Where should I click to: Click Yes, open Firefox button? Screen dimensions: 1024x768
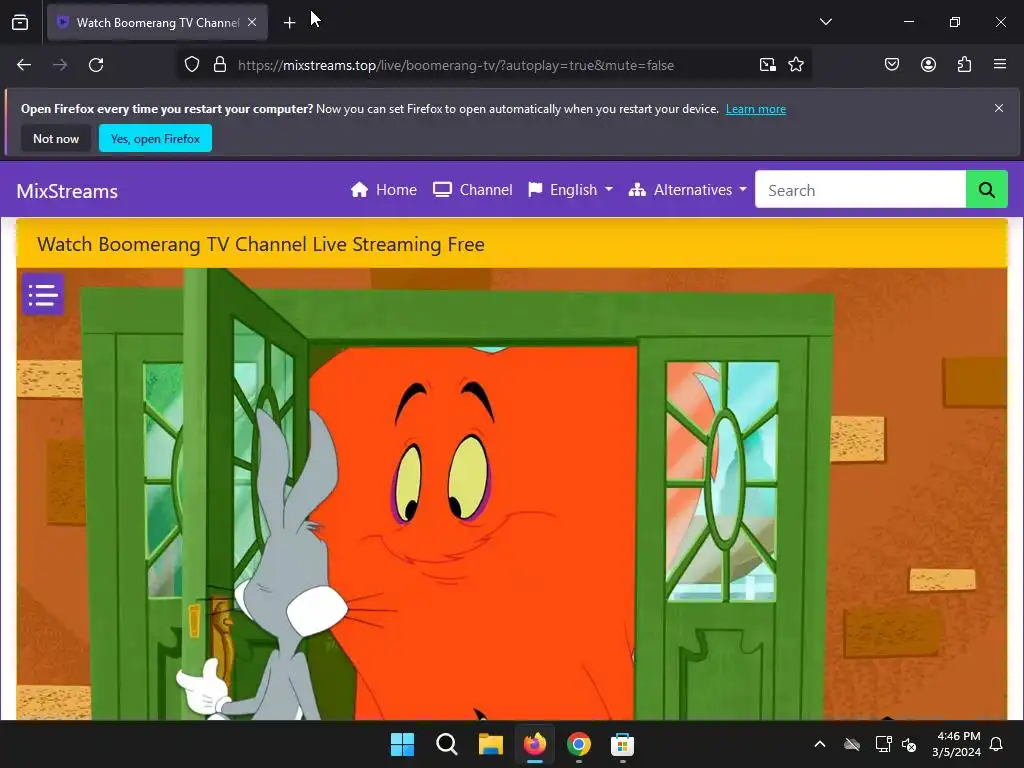155,138
